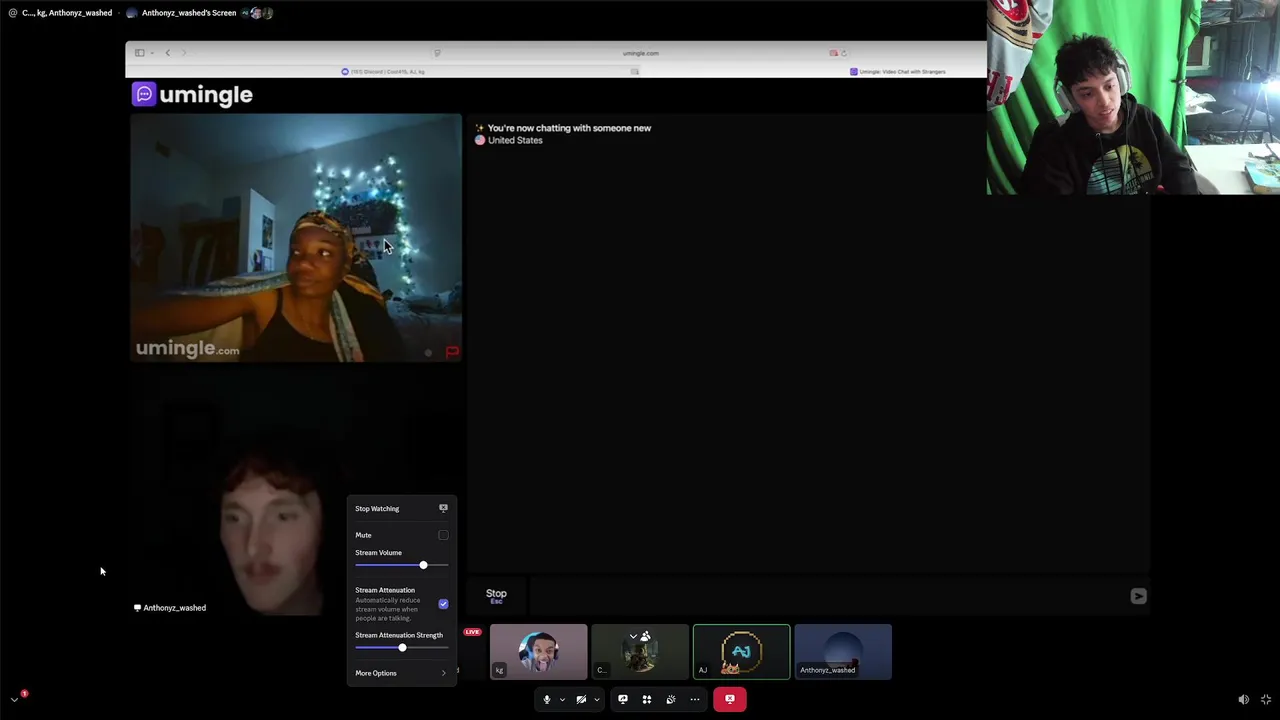This screenshot has width=1280, height=720.
Task: Adjust Stream Attenuation Strength slider
Action: tap(401, 648)
